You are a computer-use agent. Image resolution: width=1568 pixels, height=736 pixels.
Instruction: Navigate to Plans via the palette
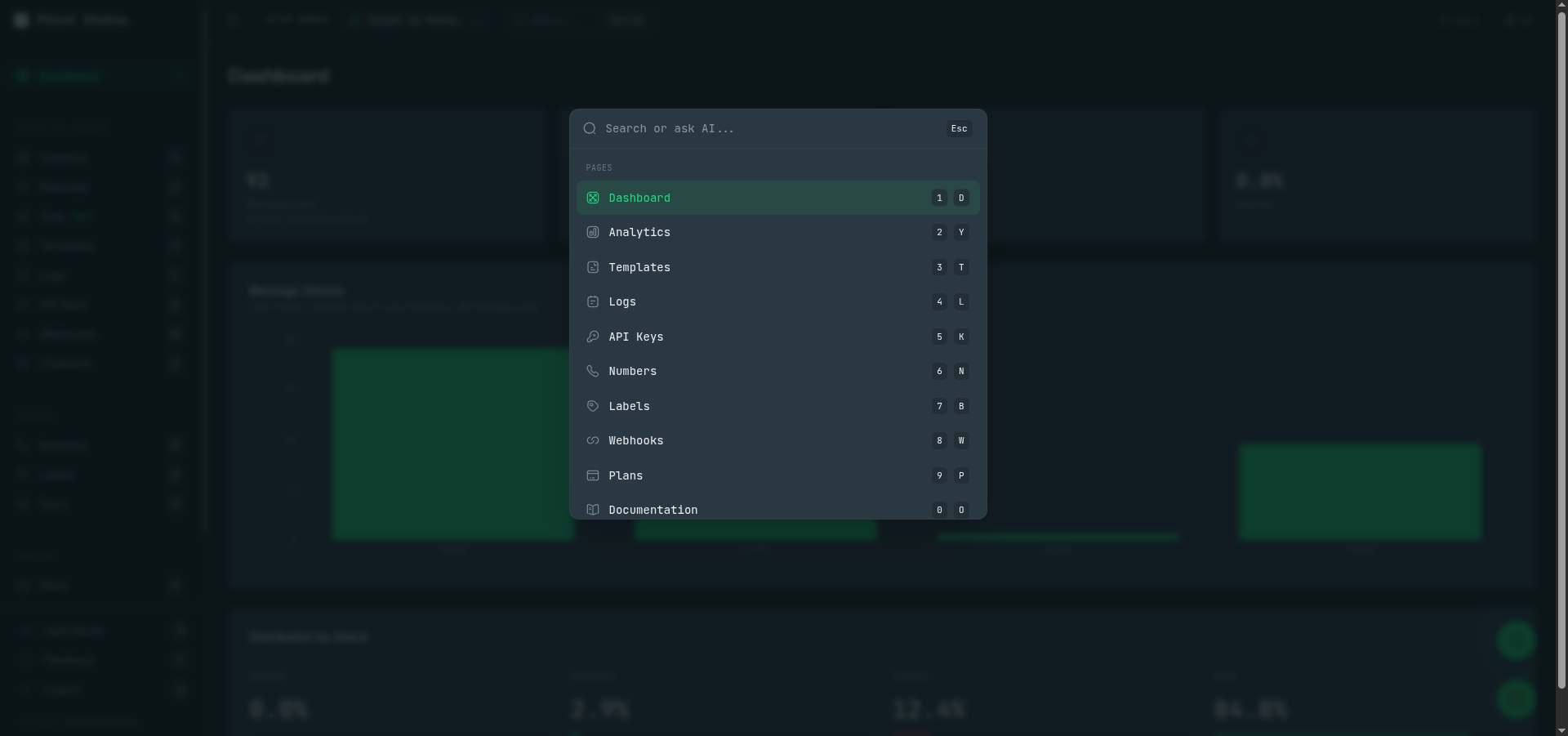click(x=777, y=475)
